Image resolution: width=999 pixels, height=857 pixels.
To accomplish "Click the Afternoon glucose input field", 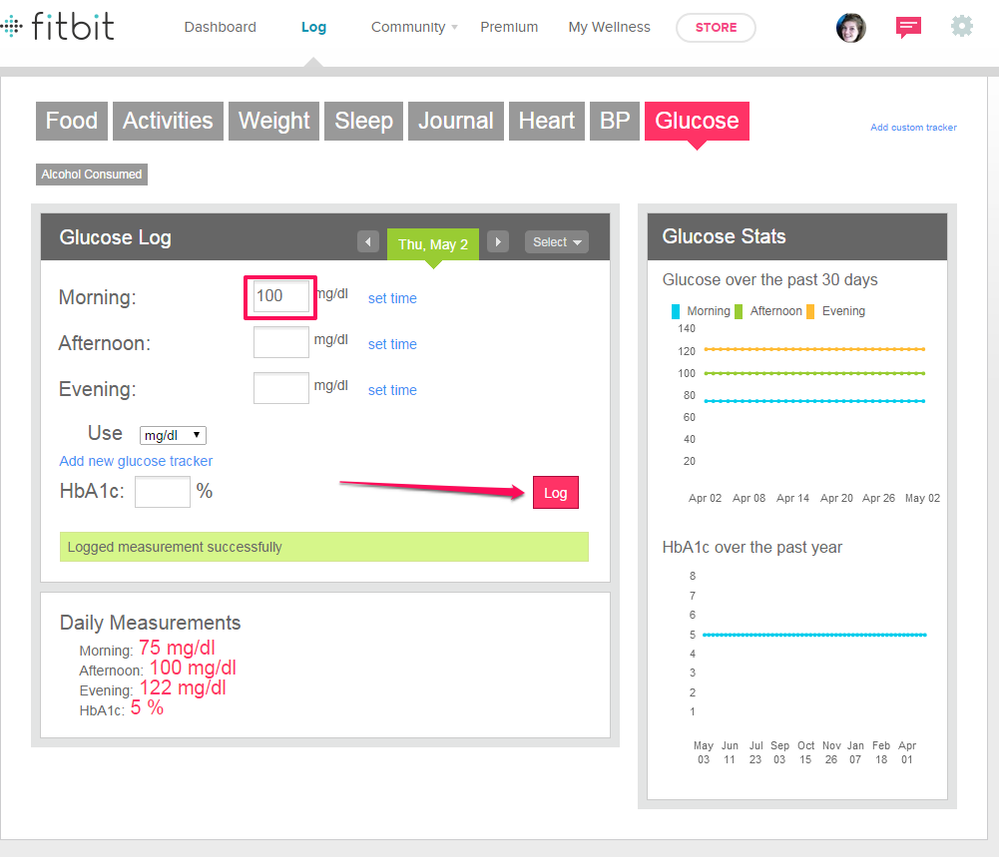I will pos(281,342).
